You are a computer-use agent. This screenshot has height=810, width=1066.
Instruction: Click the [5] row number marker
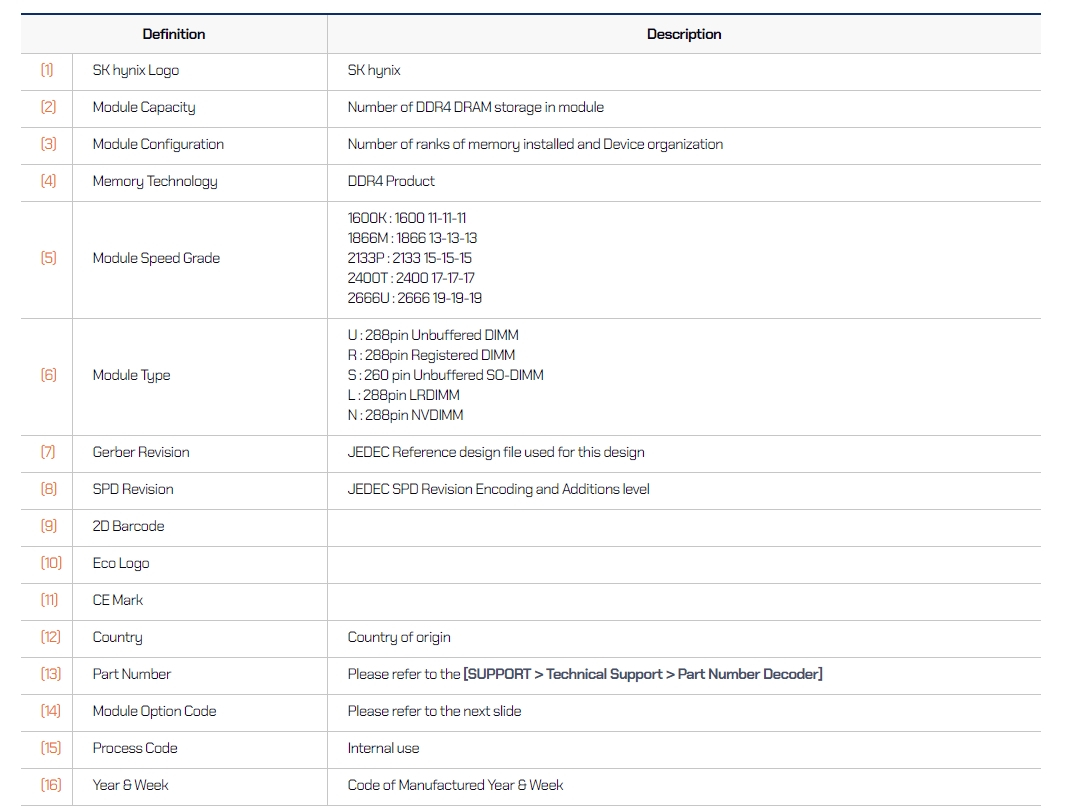click(47, 258)
